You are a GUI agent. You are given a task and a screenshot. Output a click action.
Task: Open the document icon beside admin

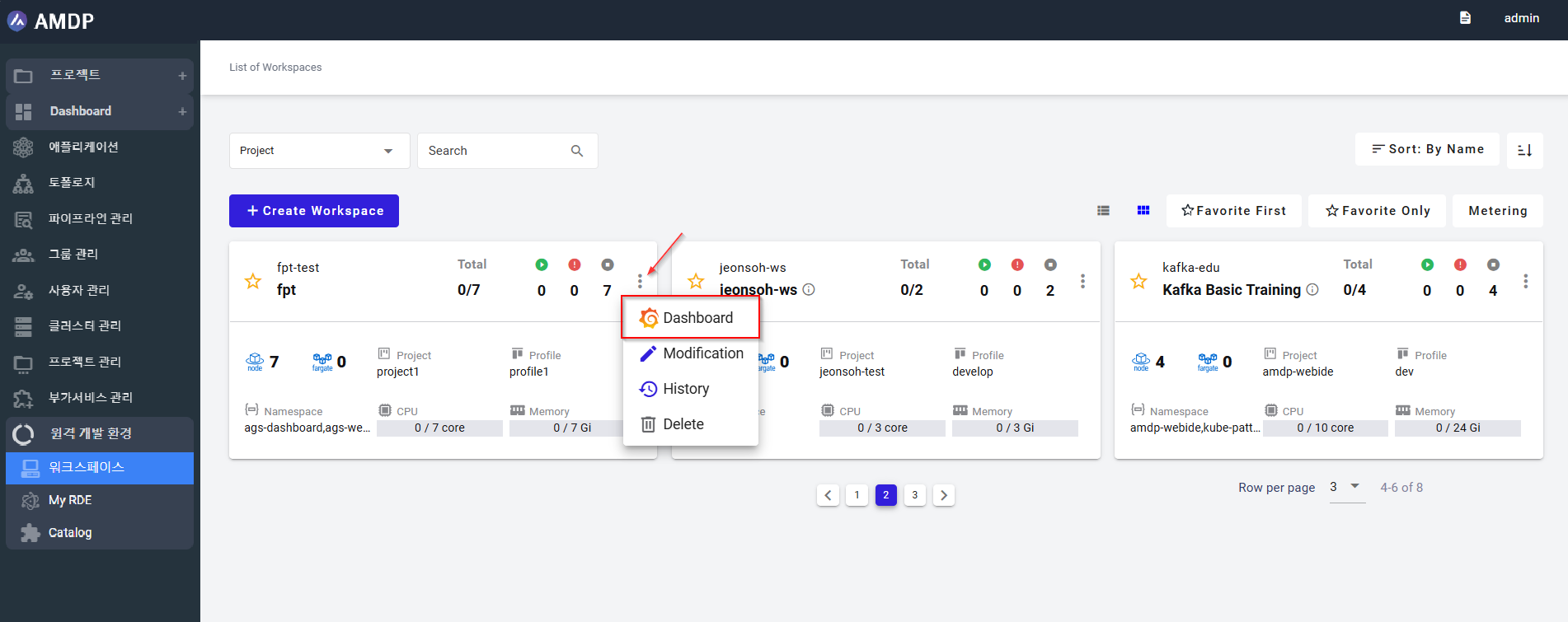pyautogui.click(x=1465, y=18)
